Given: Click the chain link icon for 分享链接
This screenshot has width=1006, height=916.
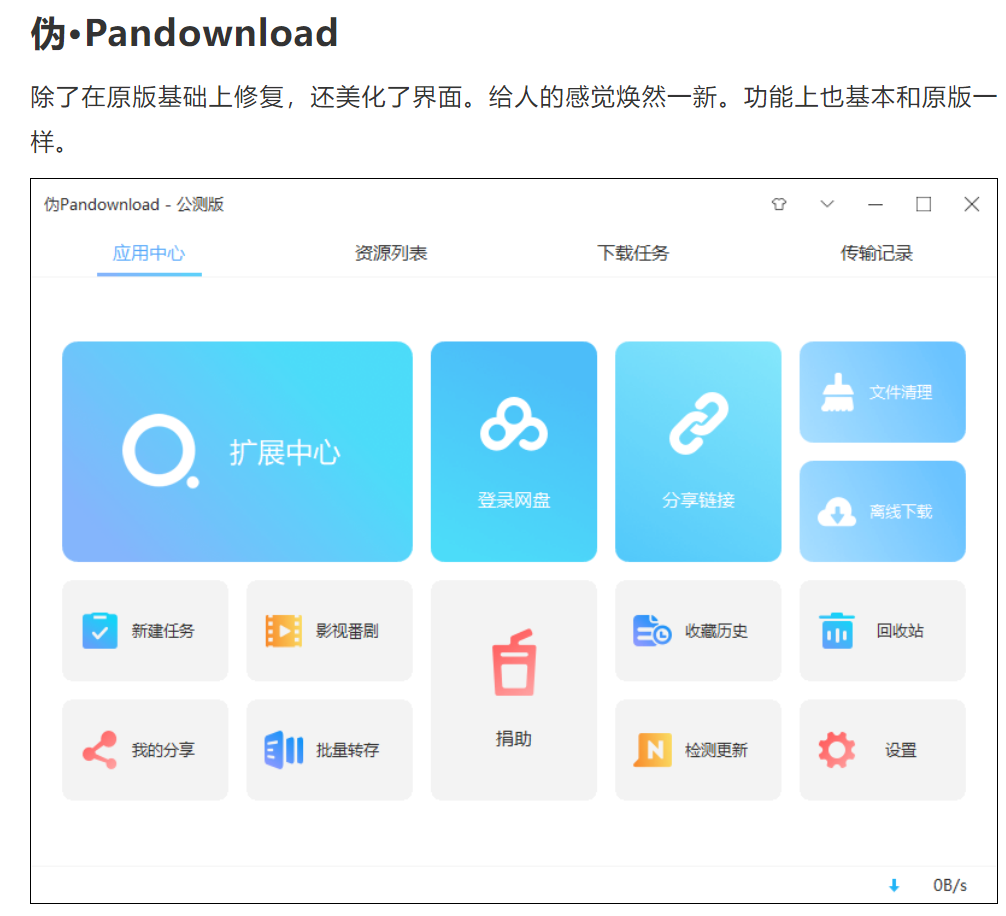Looking at the screenshot, I should (x=698, y=423).
